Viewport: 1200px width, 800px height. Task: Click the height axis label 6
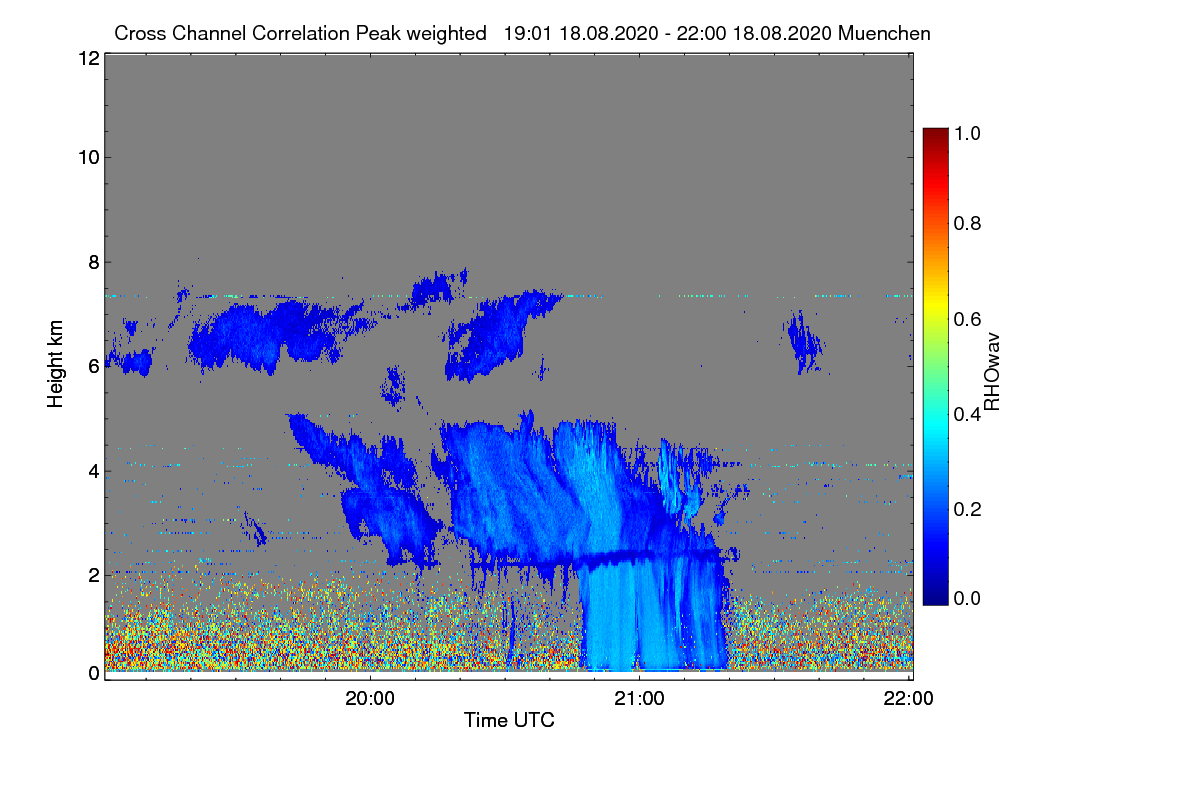pos(92,366)
